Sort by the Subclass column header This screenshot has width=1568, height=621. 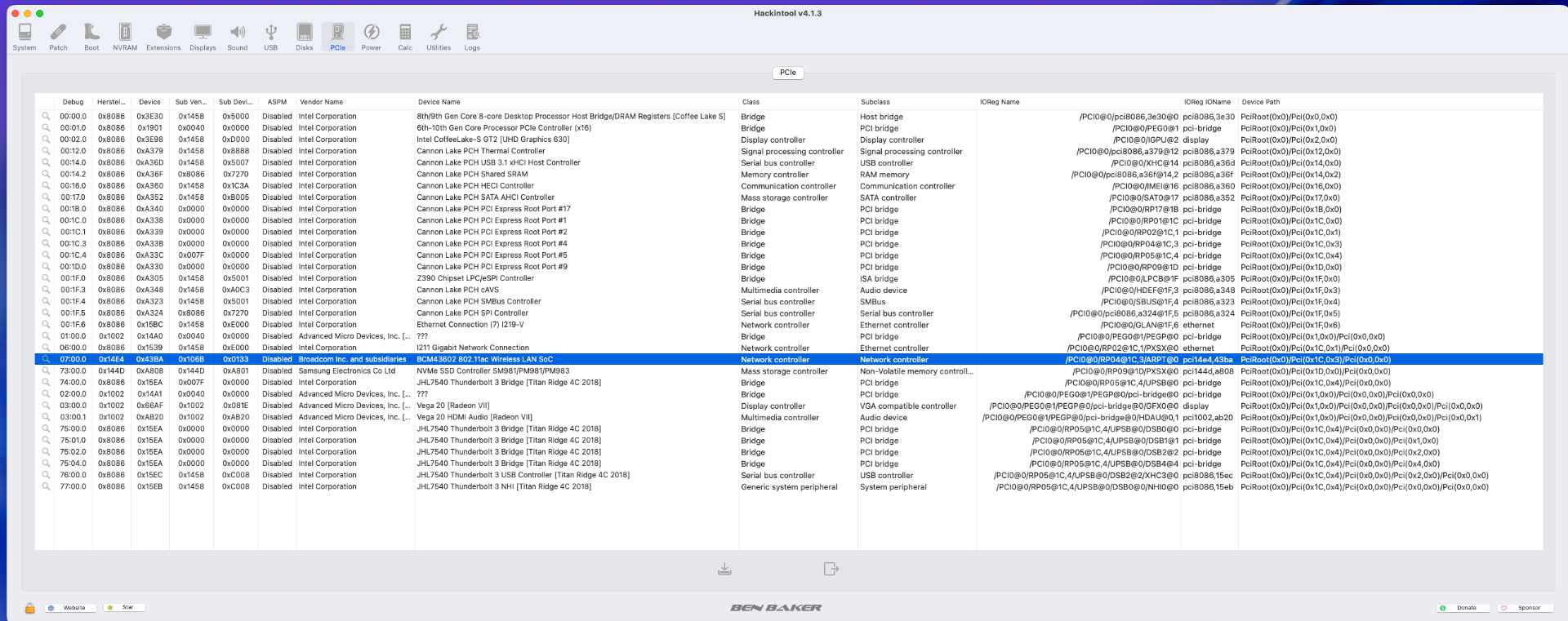(916, 102)
